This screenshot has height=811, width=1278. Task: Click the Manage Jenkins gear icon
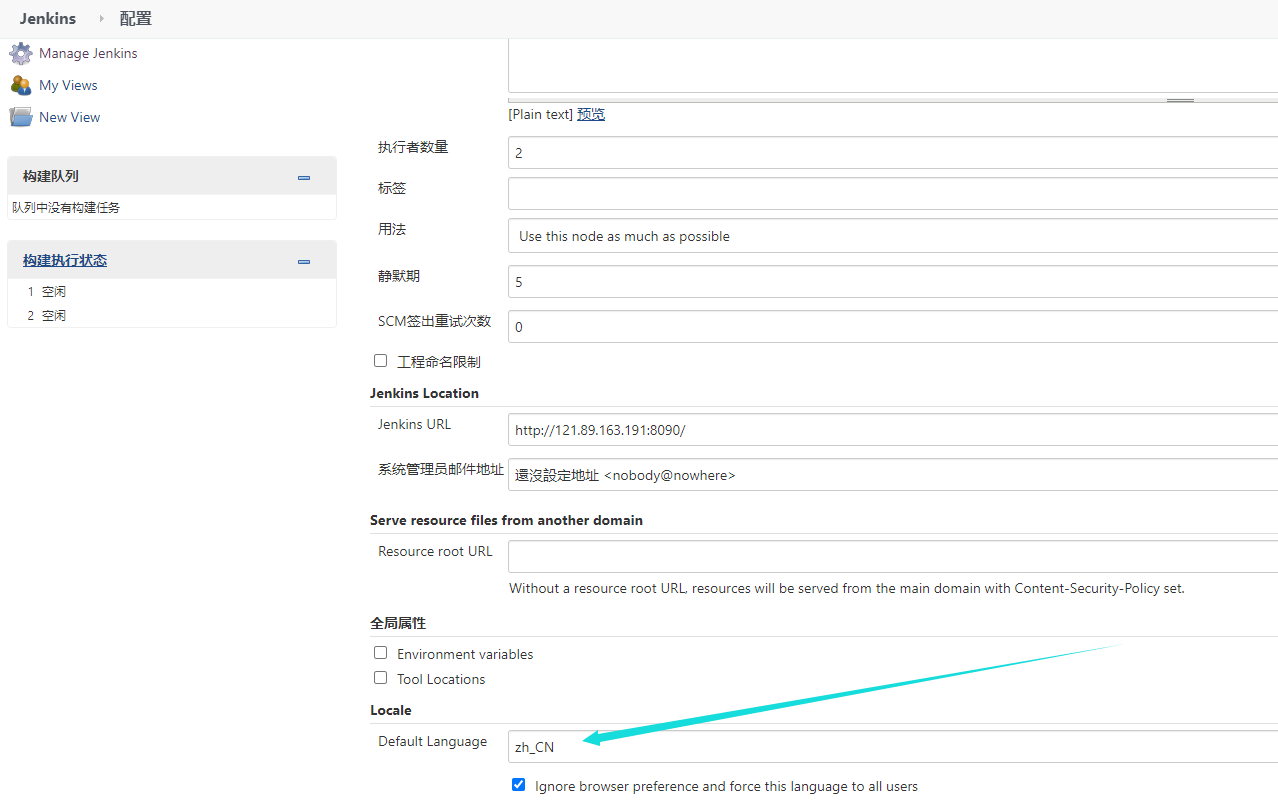21,54
